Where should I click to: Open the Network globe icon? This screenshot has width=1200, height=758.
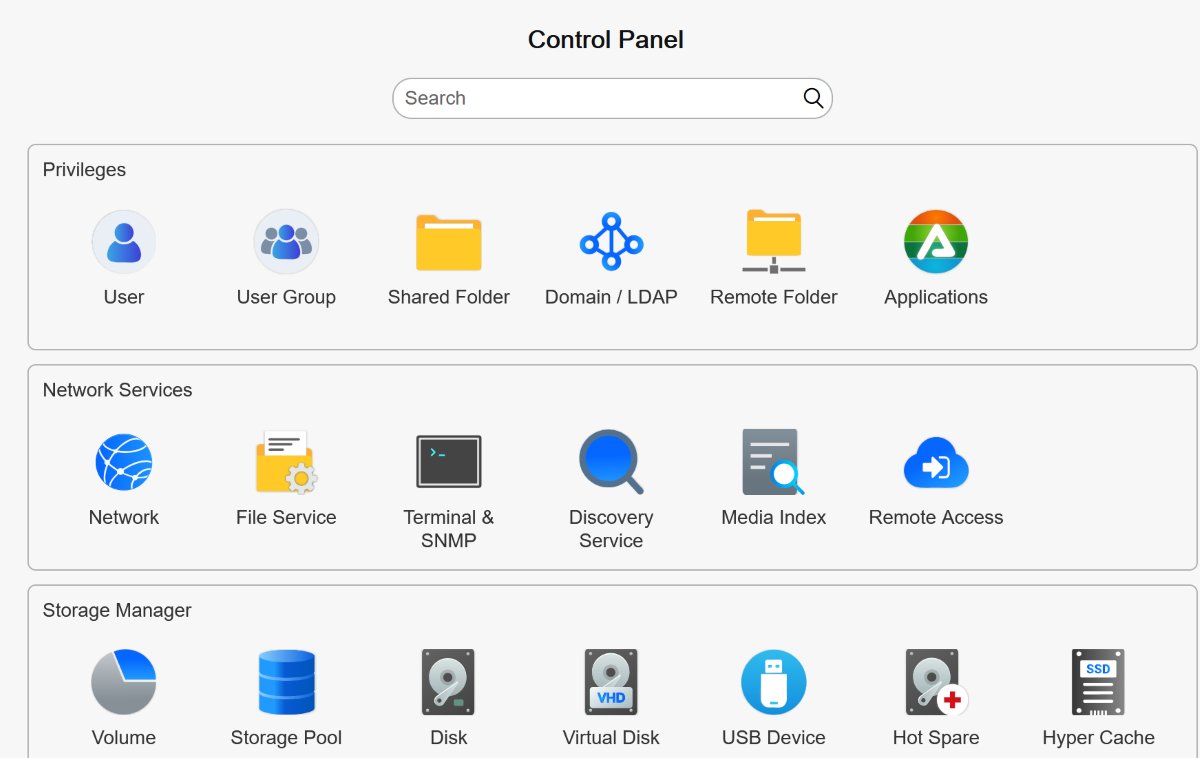tap(124, 462)
